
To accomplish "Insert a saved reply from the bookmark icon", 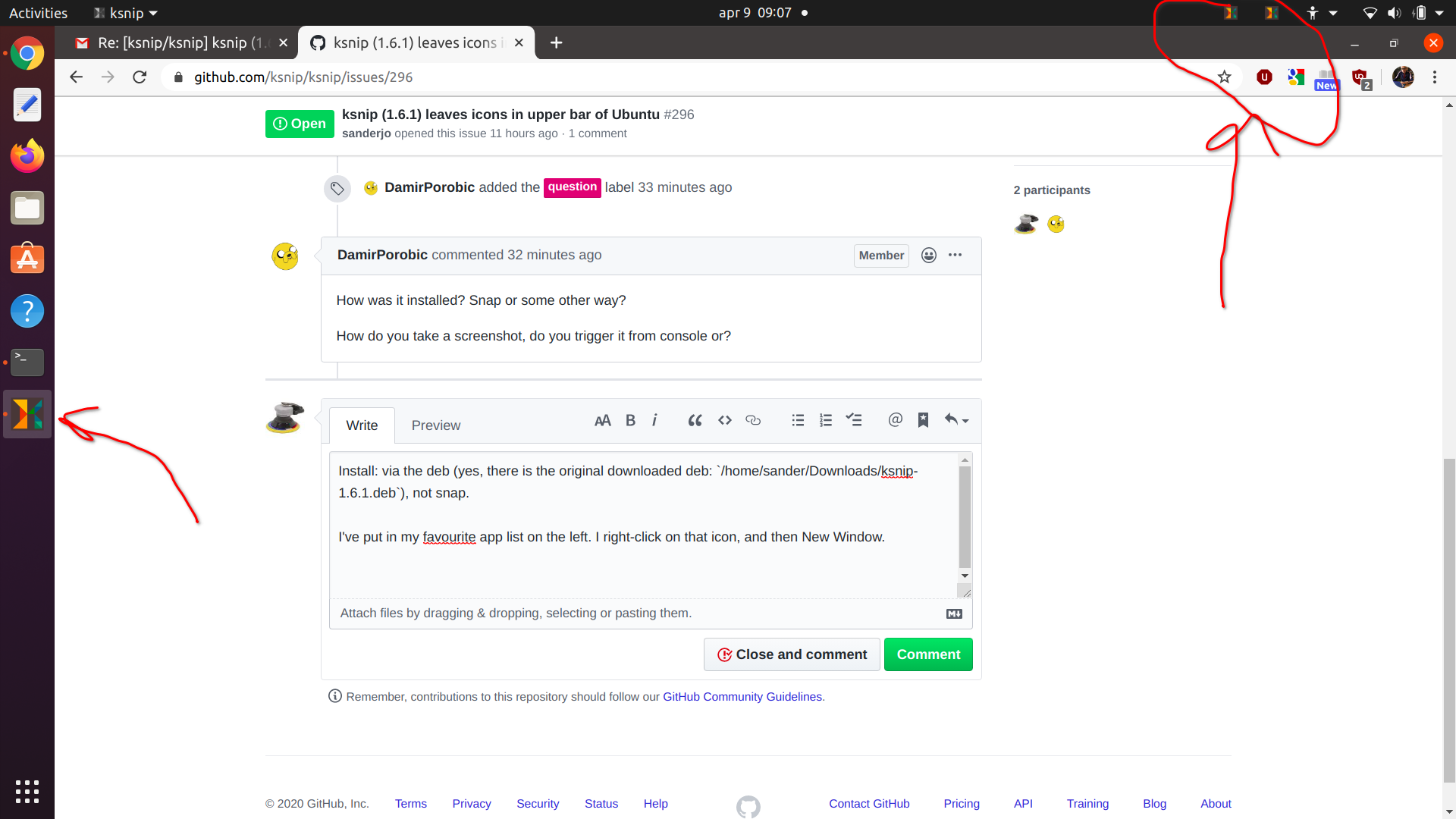I will pyautogui.click(x=923, y=420).
